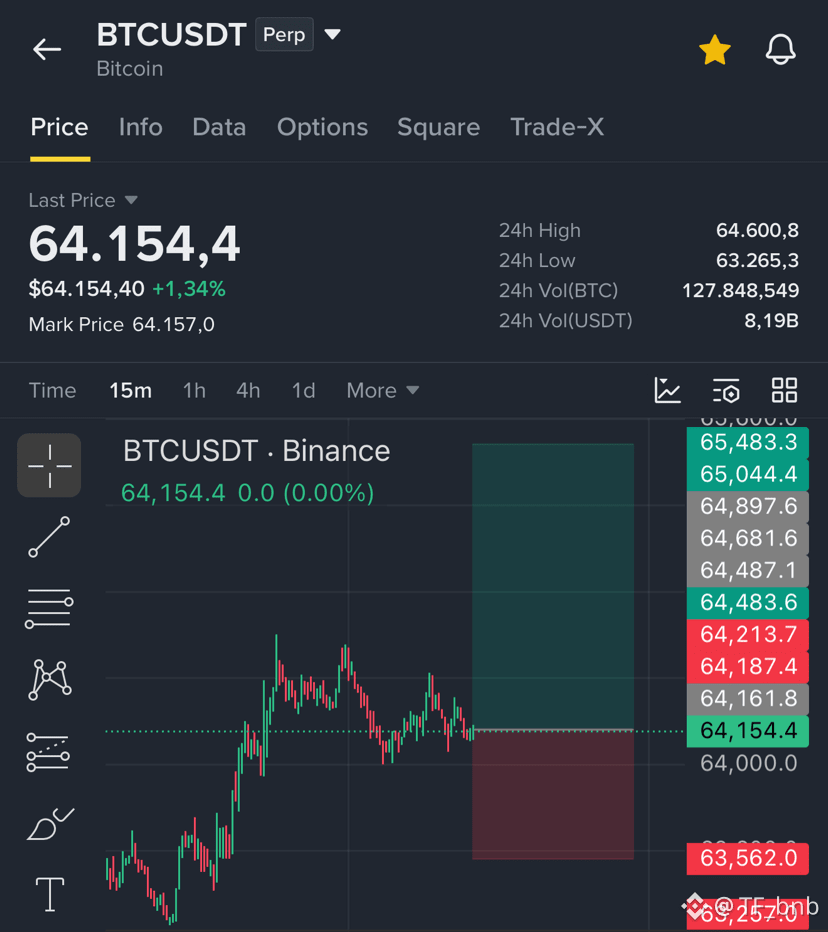Screen dimensions: 828x932
Task: Select the 1d interval
Action: pos(303,391)
